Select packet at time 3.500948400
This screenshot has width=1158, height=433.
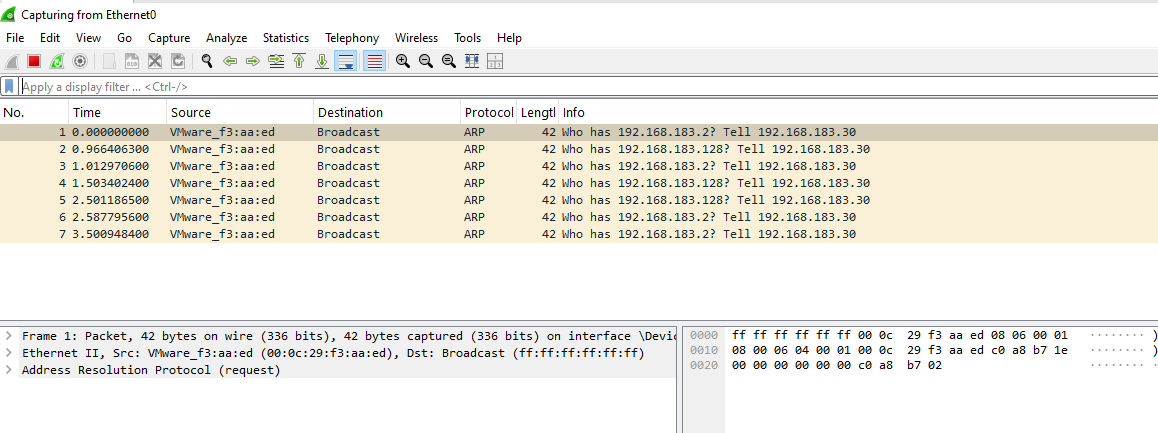579,234
